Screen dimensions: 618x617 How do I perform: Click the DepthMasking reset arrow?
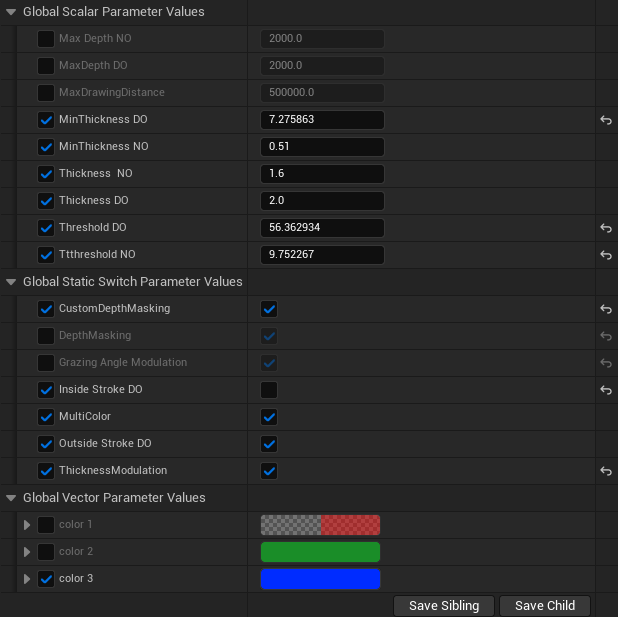[605, 336]
